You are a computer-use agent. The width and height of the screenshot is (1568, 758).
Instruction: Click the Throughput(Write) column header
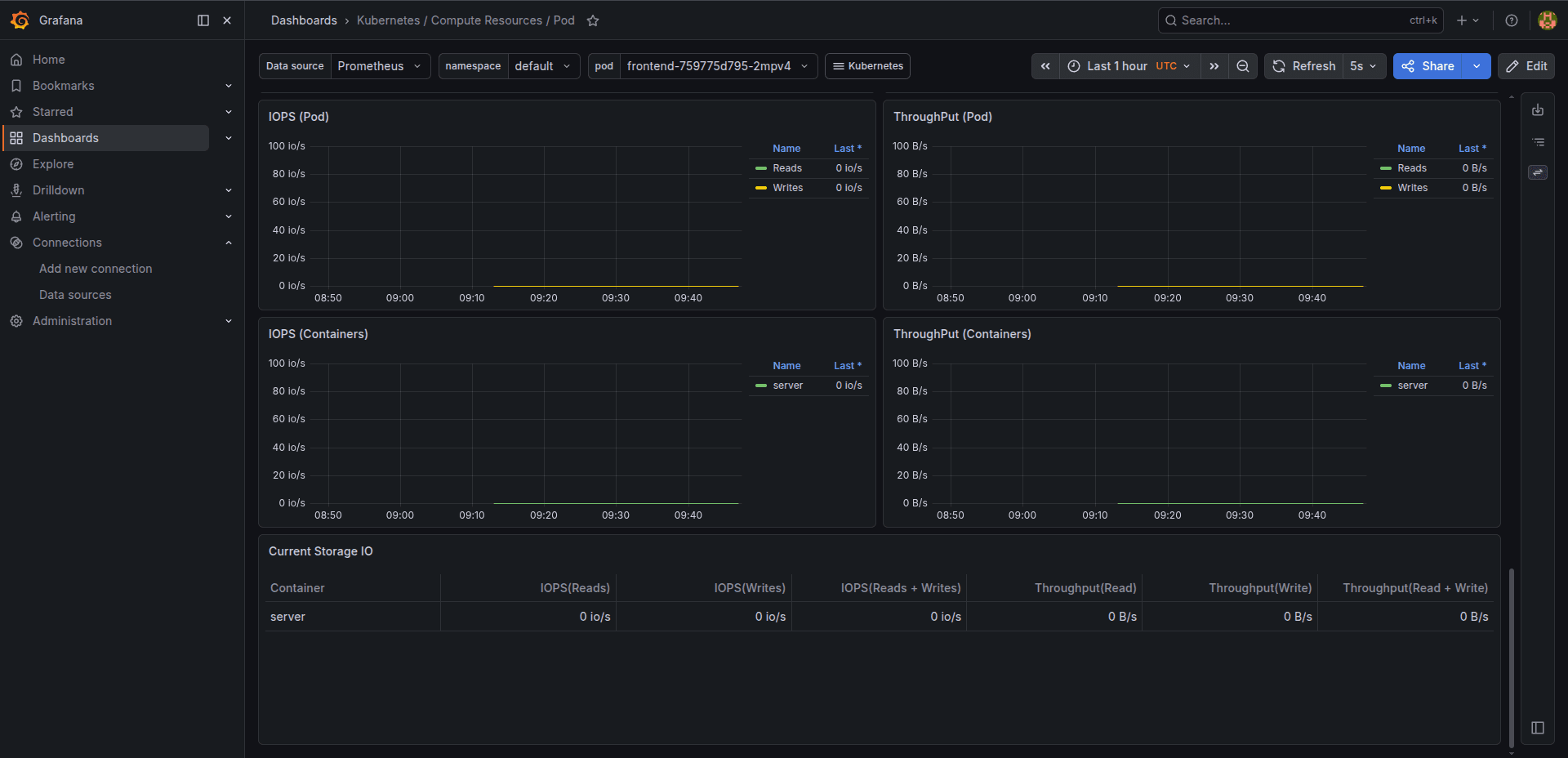[x=1260, y=588]
